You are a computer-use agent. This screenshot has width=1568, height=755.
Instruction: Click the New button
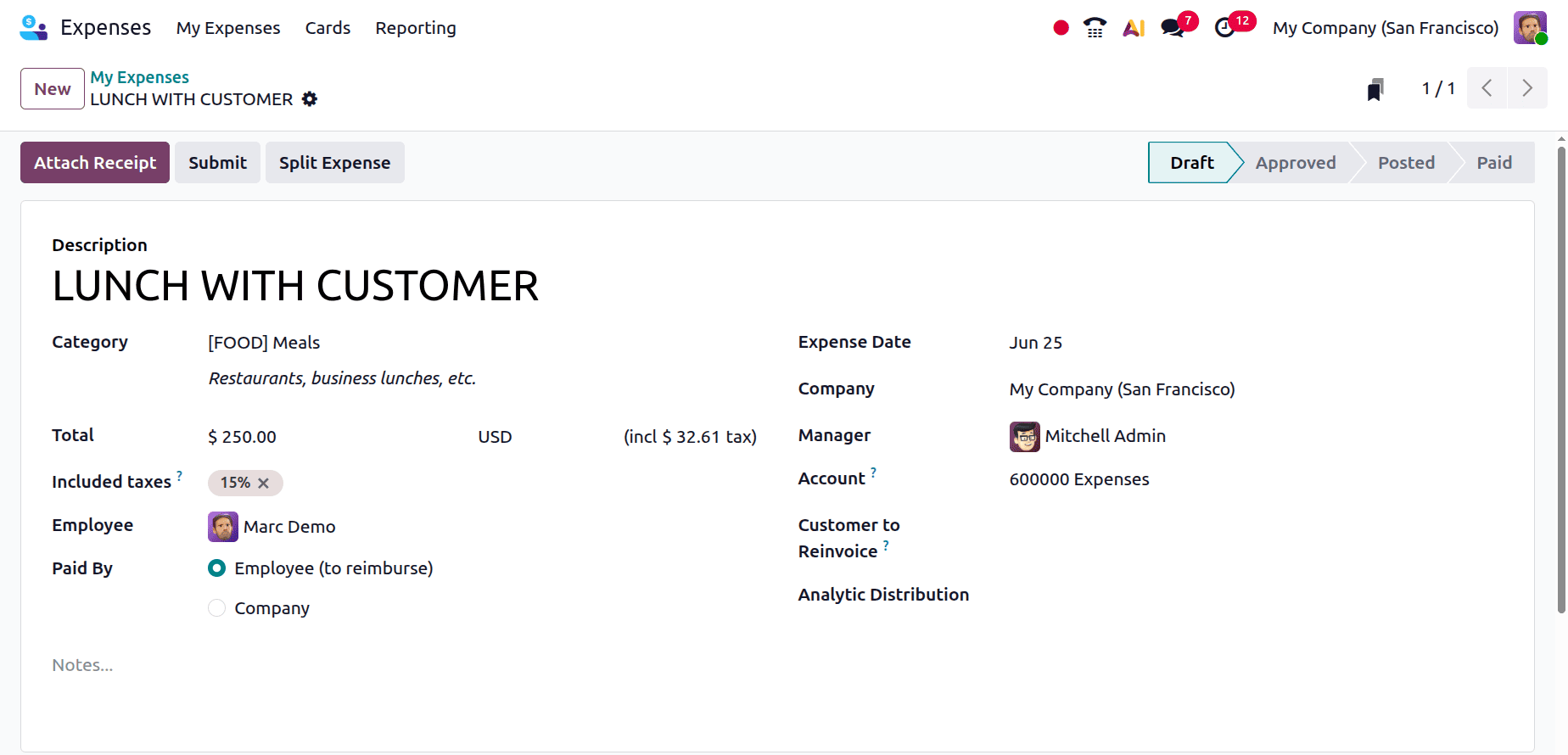(x=53, y=89)
